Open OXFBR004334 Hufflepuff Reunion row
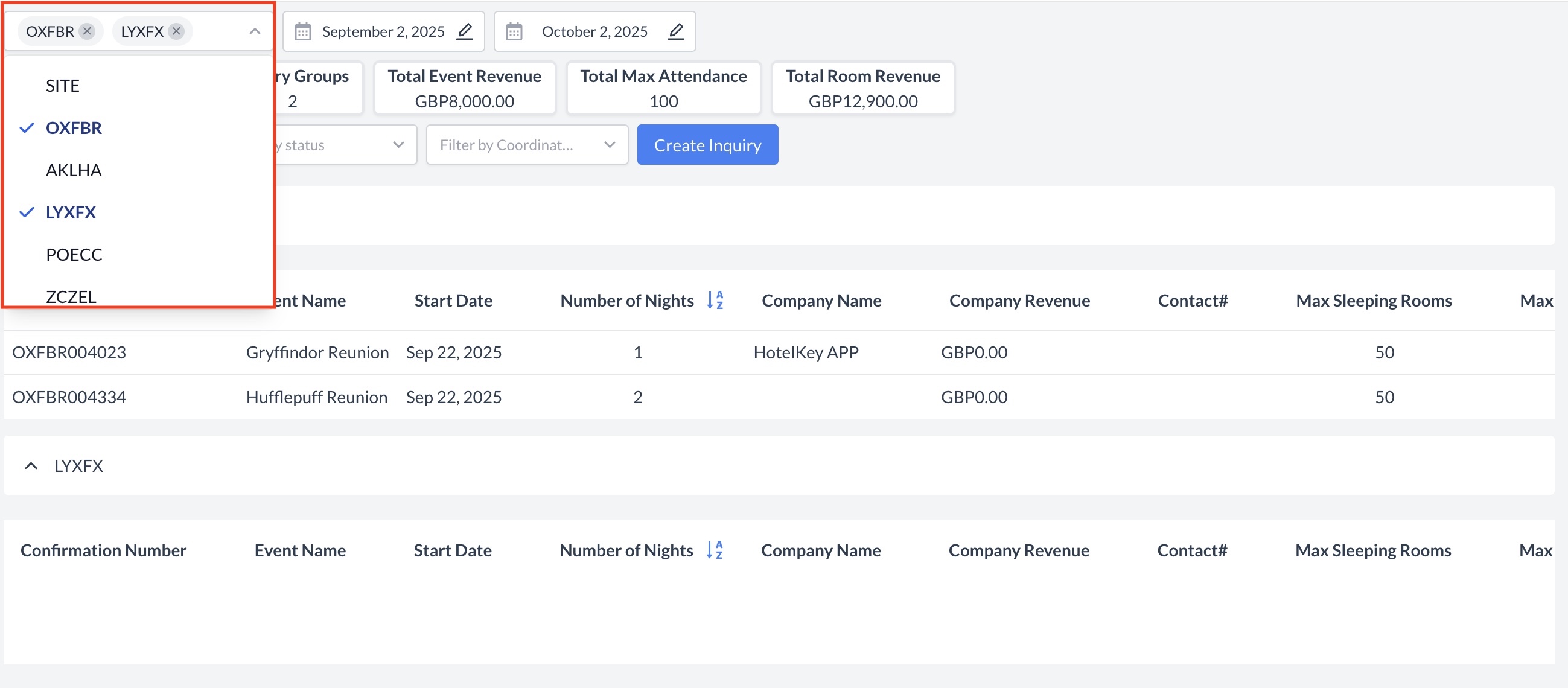The width and height of the screenshot is (1568, 688). pos(69,397)
